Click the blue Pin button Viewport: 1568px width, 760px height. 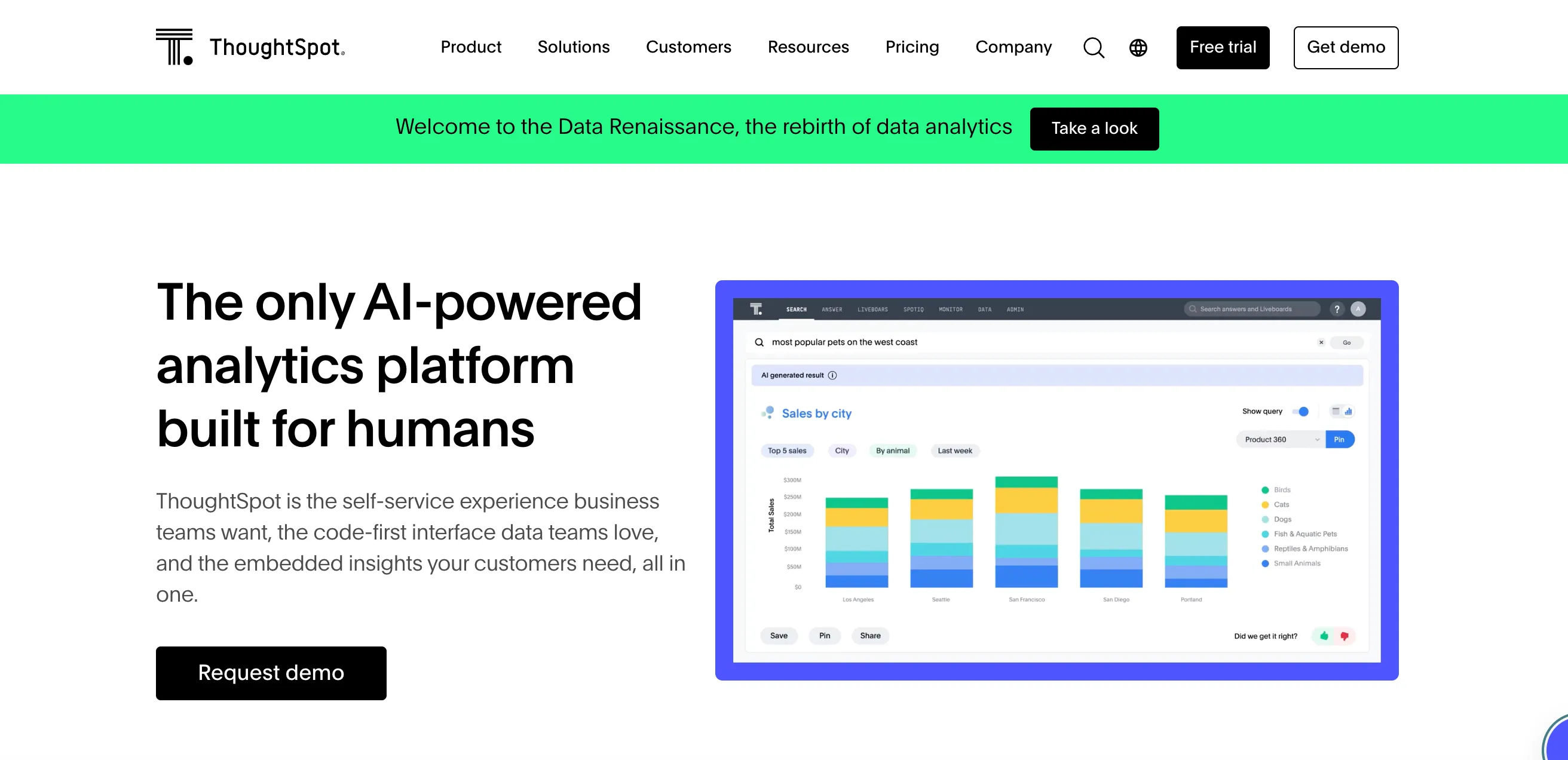tap(1339, 439)
